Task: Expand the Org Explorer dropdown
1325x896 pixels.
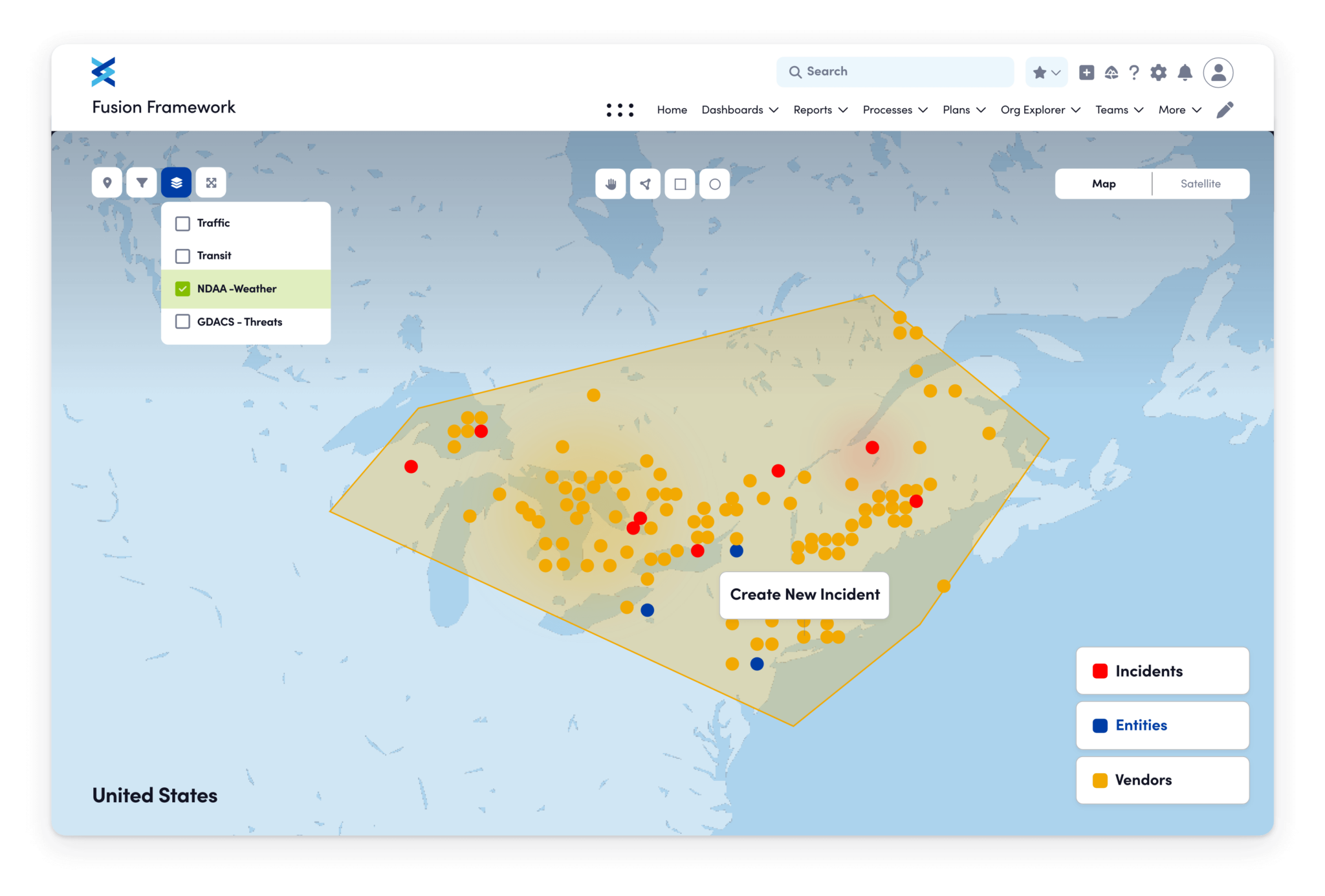Action: [x=1040, y=110]
